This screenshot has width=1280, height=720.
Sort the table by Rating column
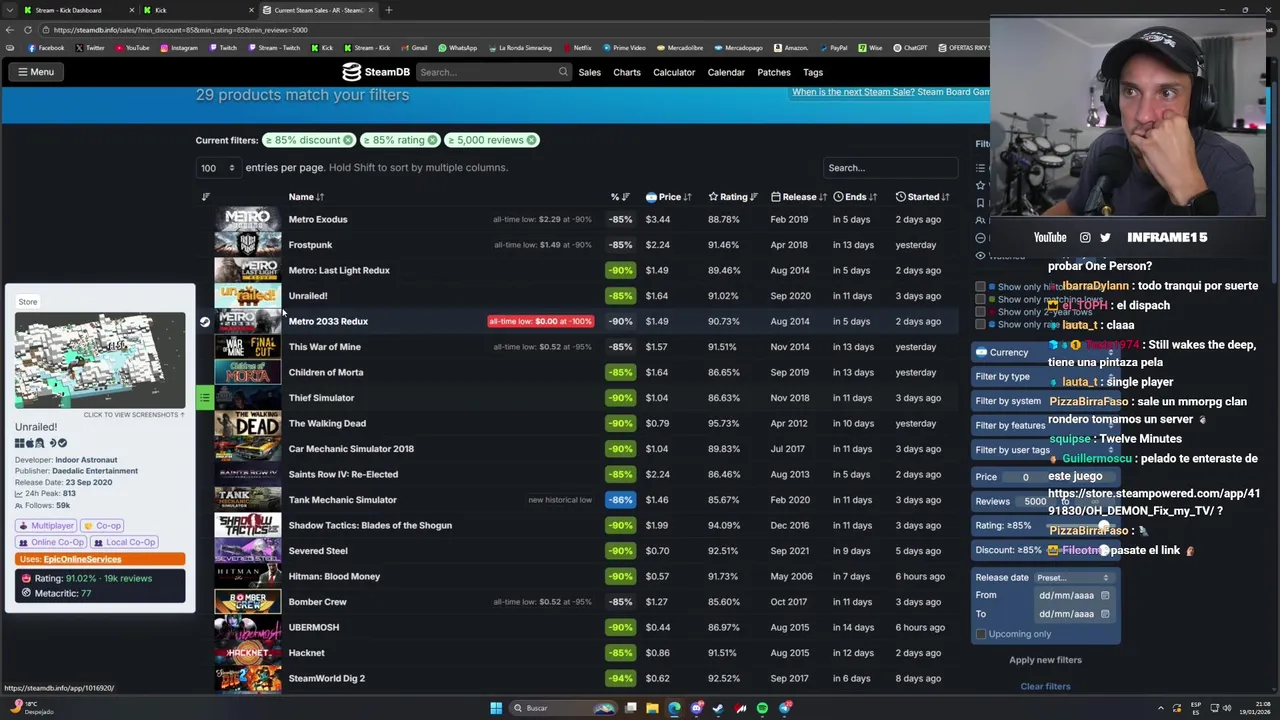pos(733,197)
